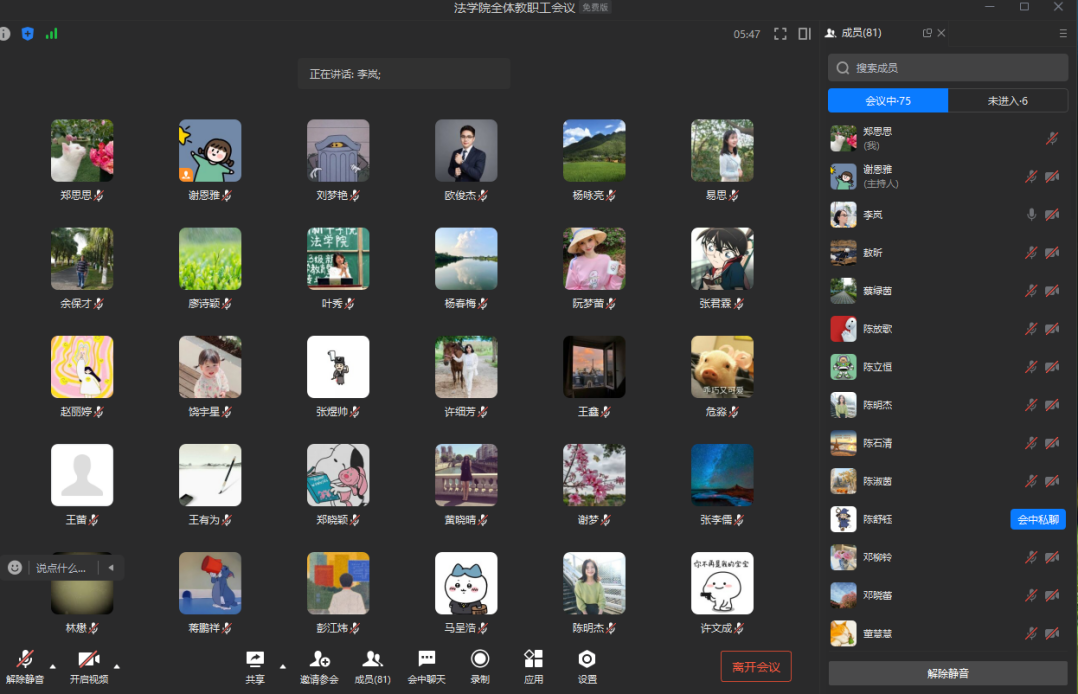Pop out the members panel
1078x694 pixels.
[927, 33]
